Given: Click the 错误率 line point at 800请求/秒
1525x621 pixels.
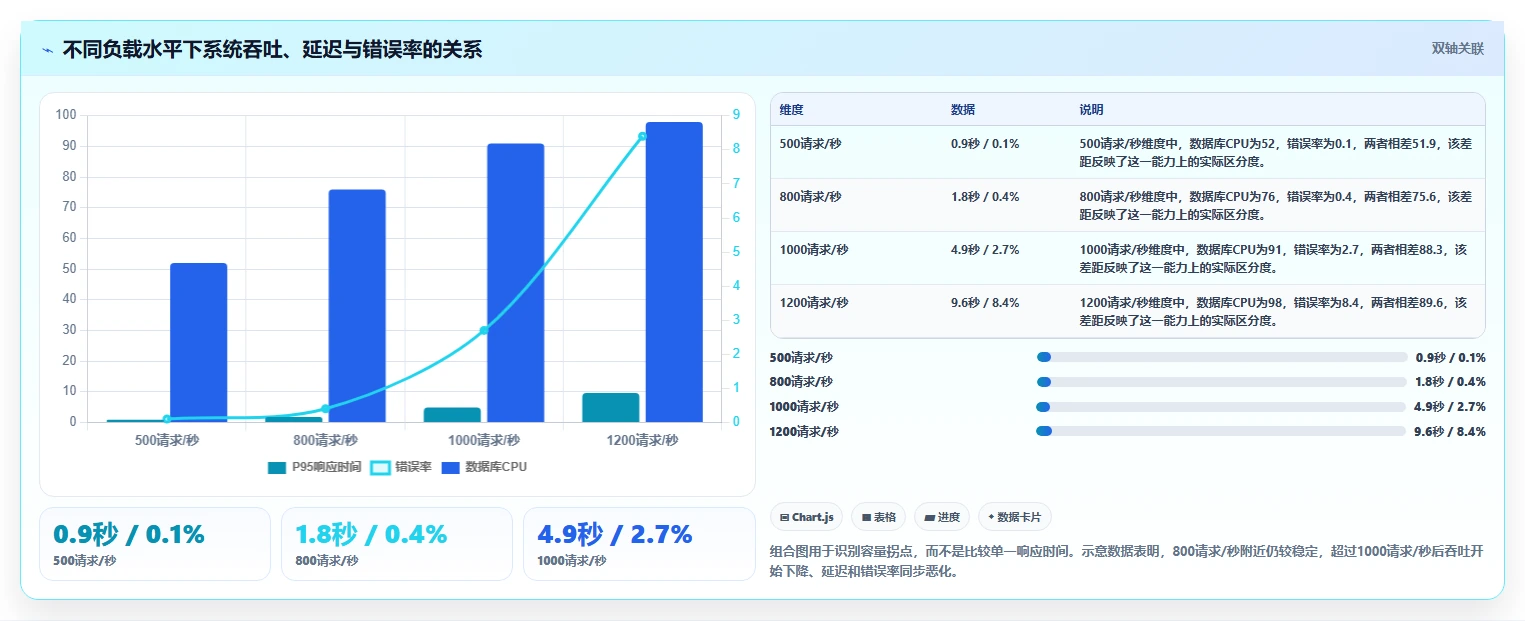Looking at the screenshot, I should (x=325, y=408).
